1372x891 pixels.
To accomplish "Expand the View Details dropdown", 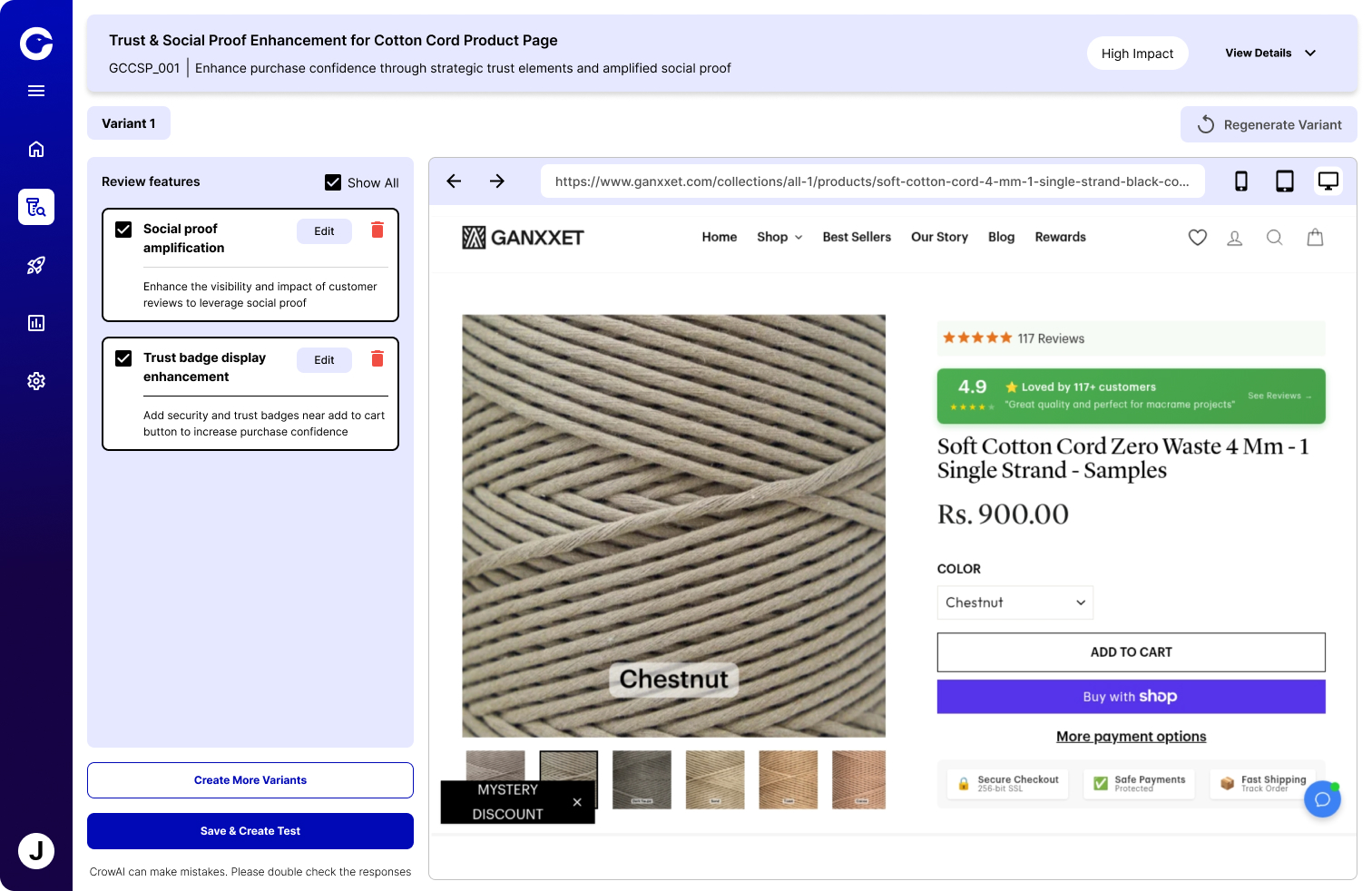I will (1270, 54).
